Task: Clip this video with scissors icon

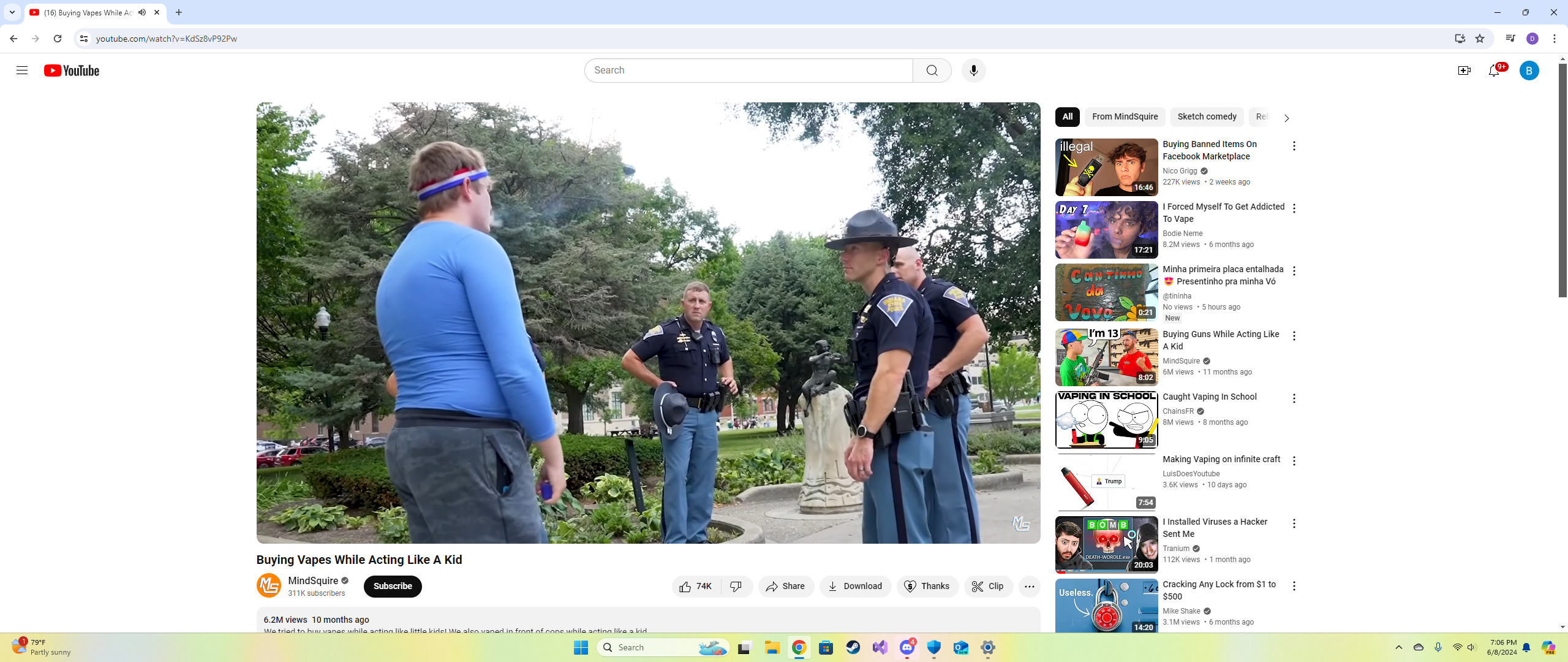Action: [988, 587]
